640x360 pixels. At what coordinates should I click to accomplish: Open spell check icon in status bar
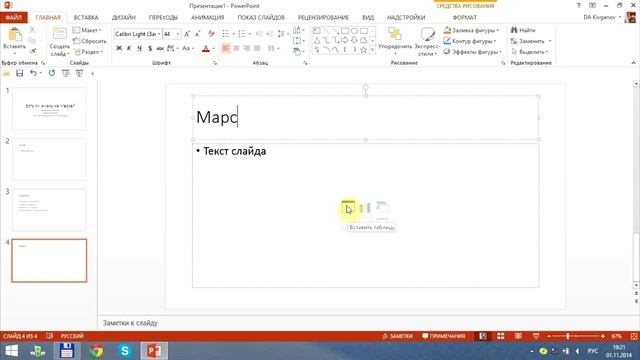(49, 336)
